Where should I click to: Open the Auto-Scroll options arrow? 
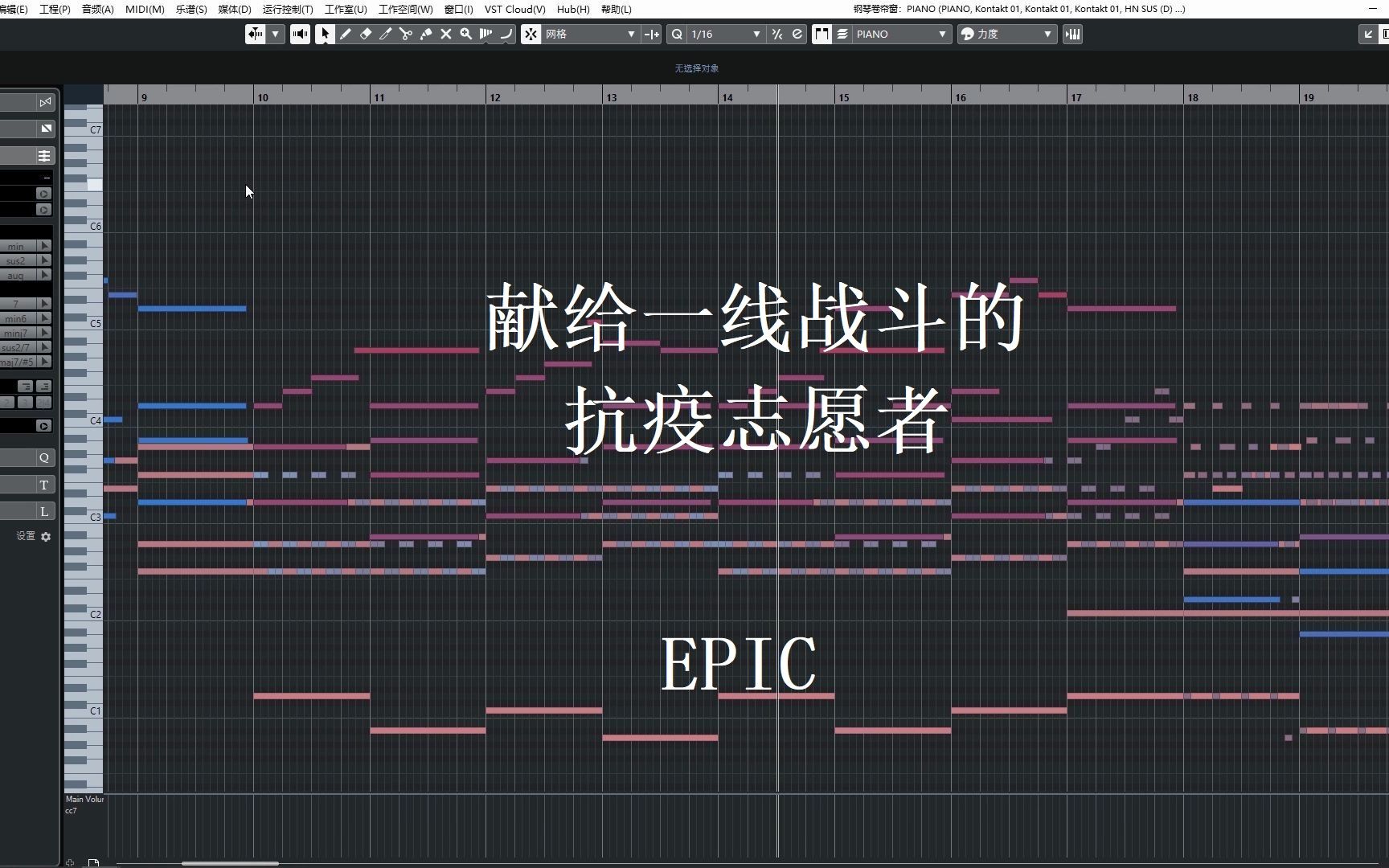pos(276,34)
